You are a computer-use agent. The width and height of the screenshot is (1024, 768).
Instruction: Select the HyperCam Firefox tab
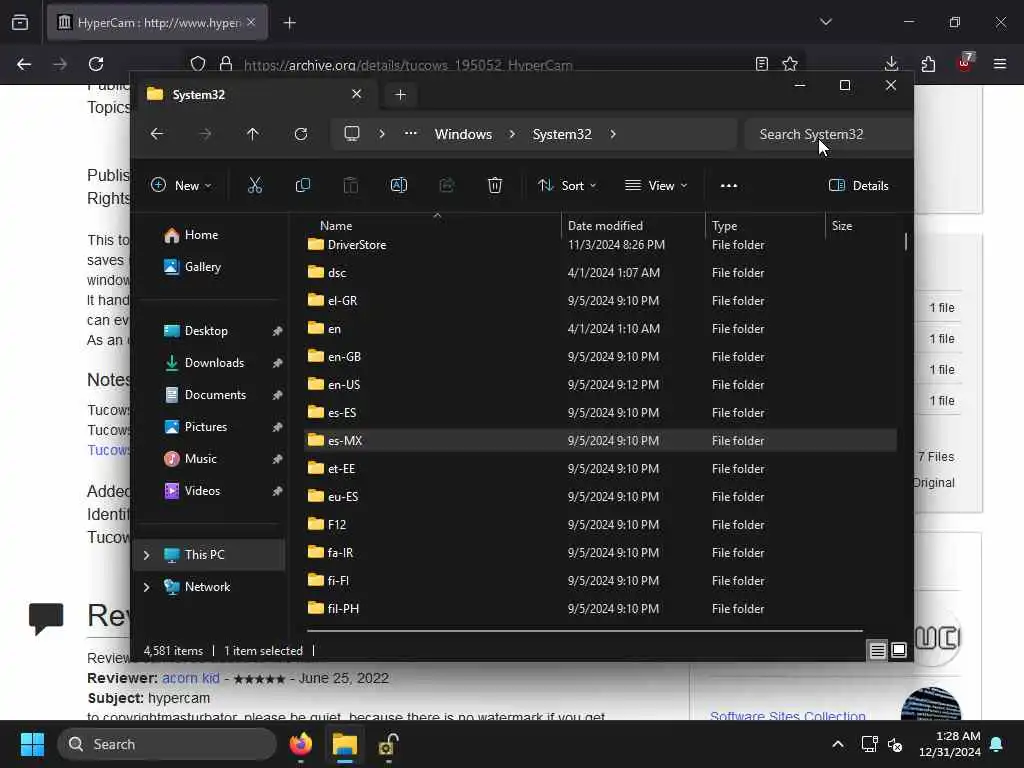[157, 22]
